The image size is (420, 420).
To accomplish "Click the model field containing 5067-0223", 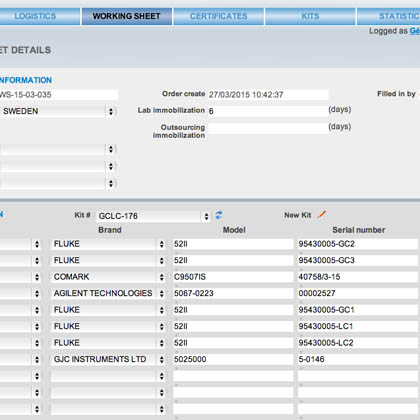I will pyautogui.click(x=233, y=293).
